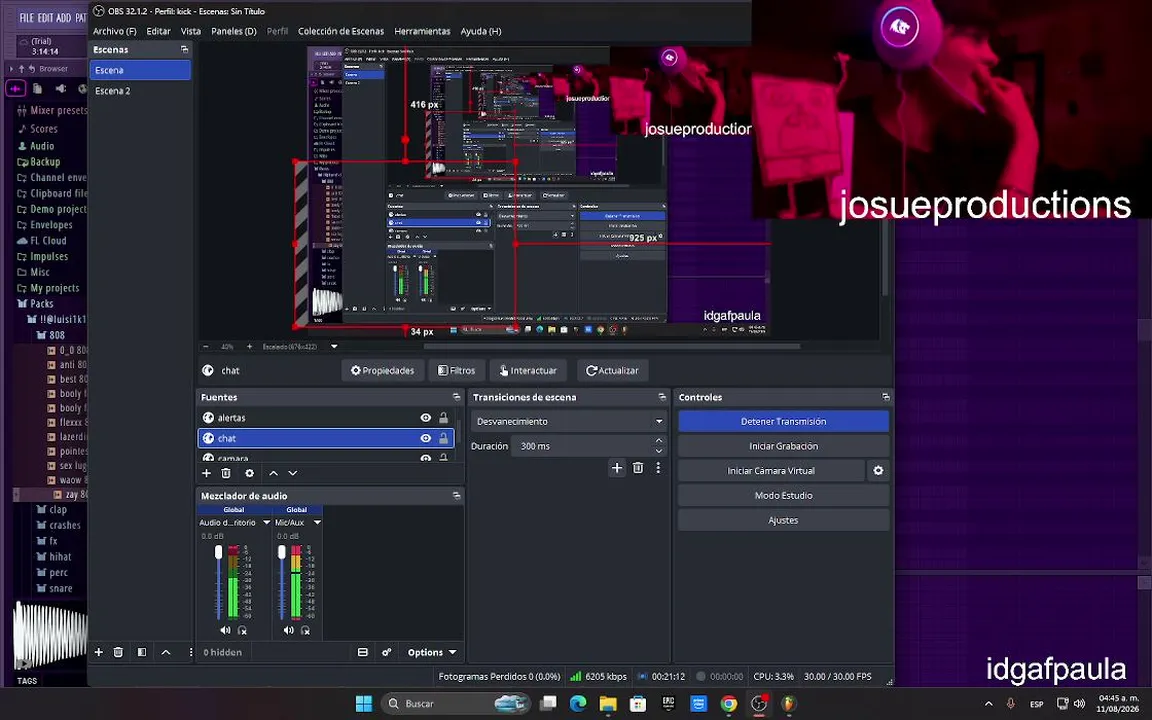
Task: Undock the Escenas panel
Action: [x=184, y=49]
